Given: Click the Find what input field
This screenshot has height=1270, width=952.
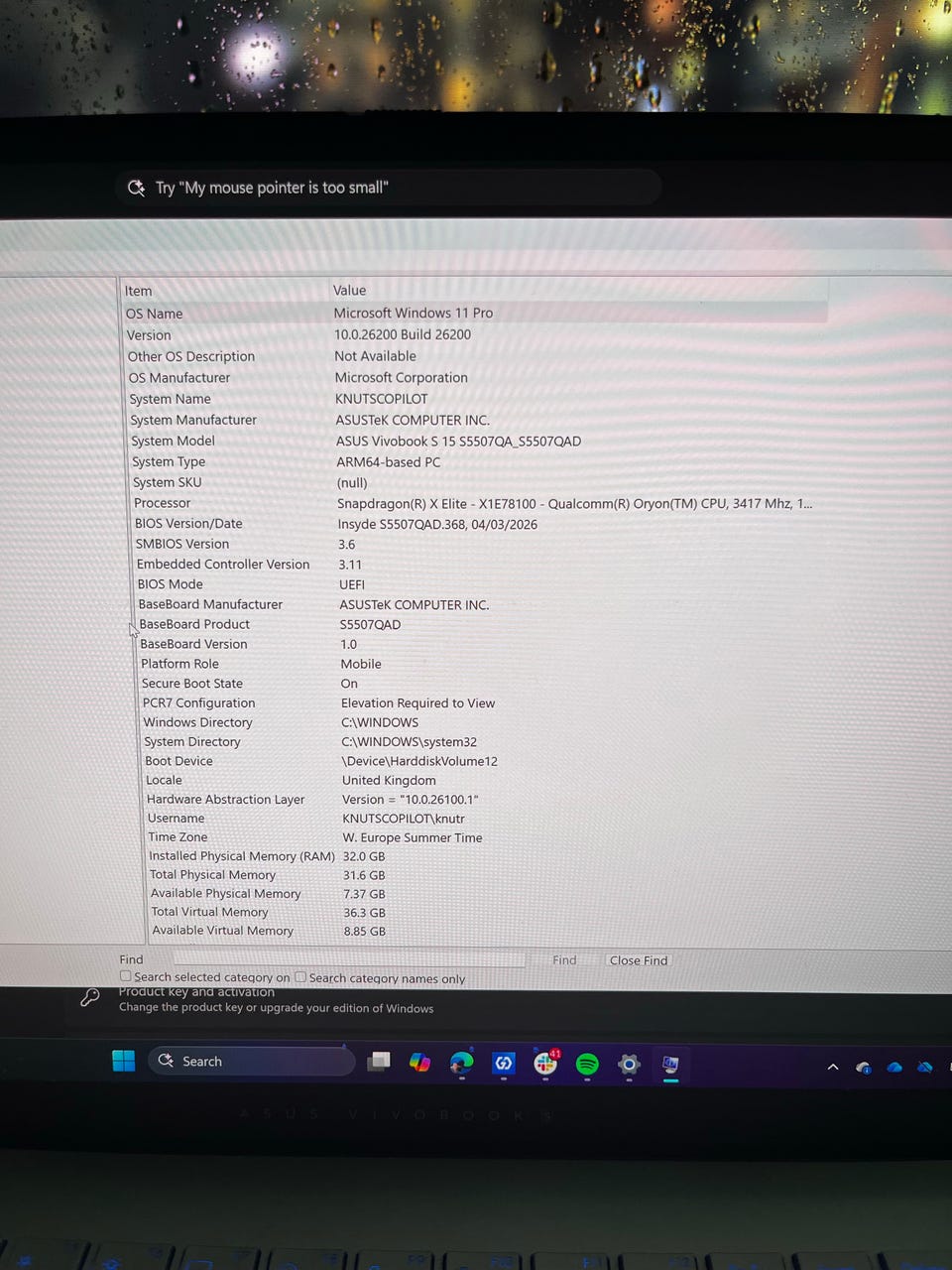Looking at the screenshot, I should [x=349, y=959].
